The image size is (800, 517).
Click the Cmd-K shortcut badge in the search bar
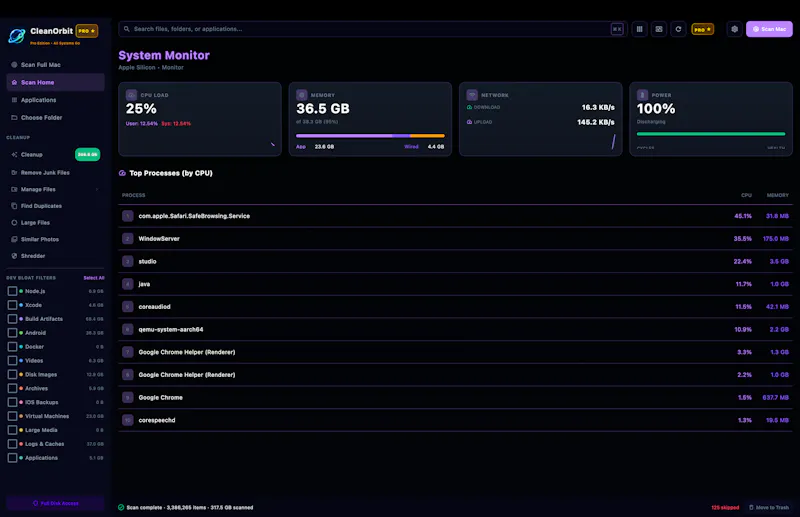pyautogui.click(x=617, y=29)
